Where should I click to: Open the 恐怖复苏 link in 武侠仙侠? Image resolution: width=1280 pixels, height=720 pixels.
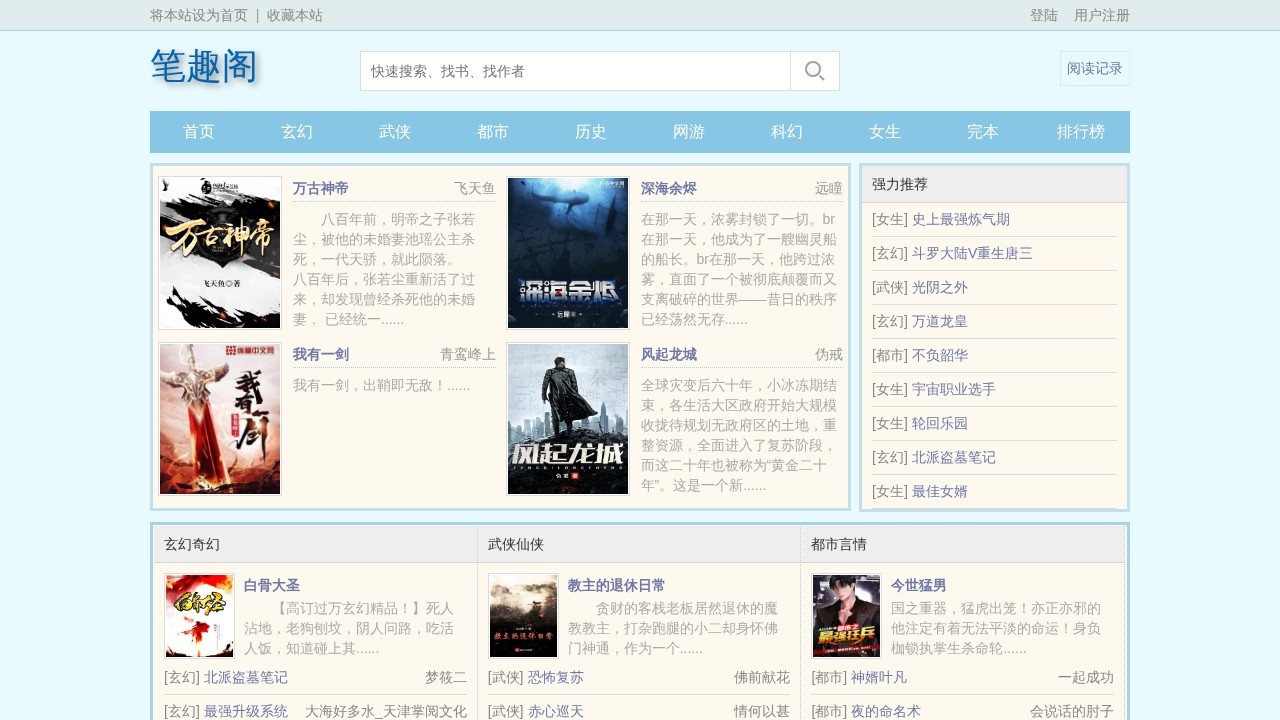click(556, 677)
